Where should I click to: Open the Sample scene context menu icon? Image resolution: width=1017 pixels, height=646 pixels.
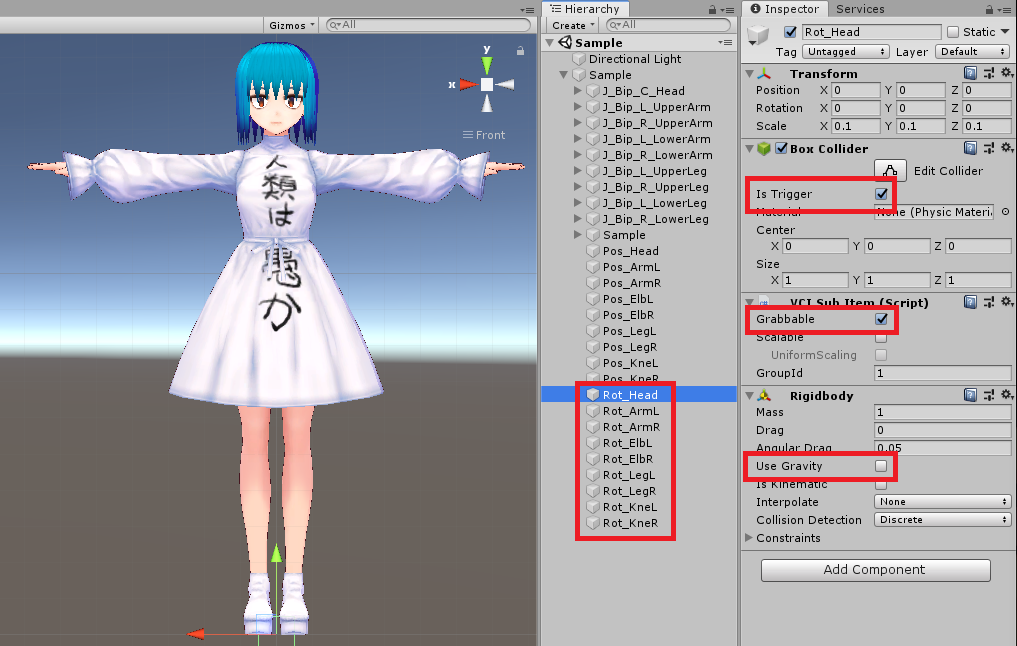725,43
